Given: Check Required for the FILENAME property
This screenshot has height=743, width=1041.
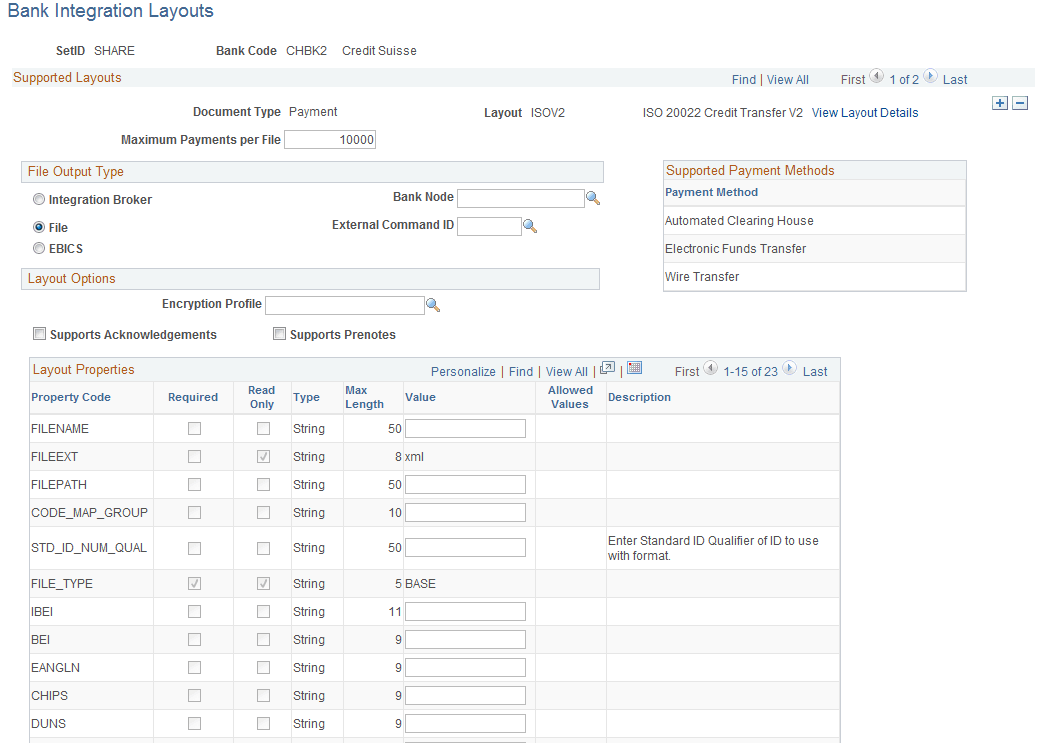Looking at the screenshot, I should pyautogui.click(x=194, y=427).
